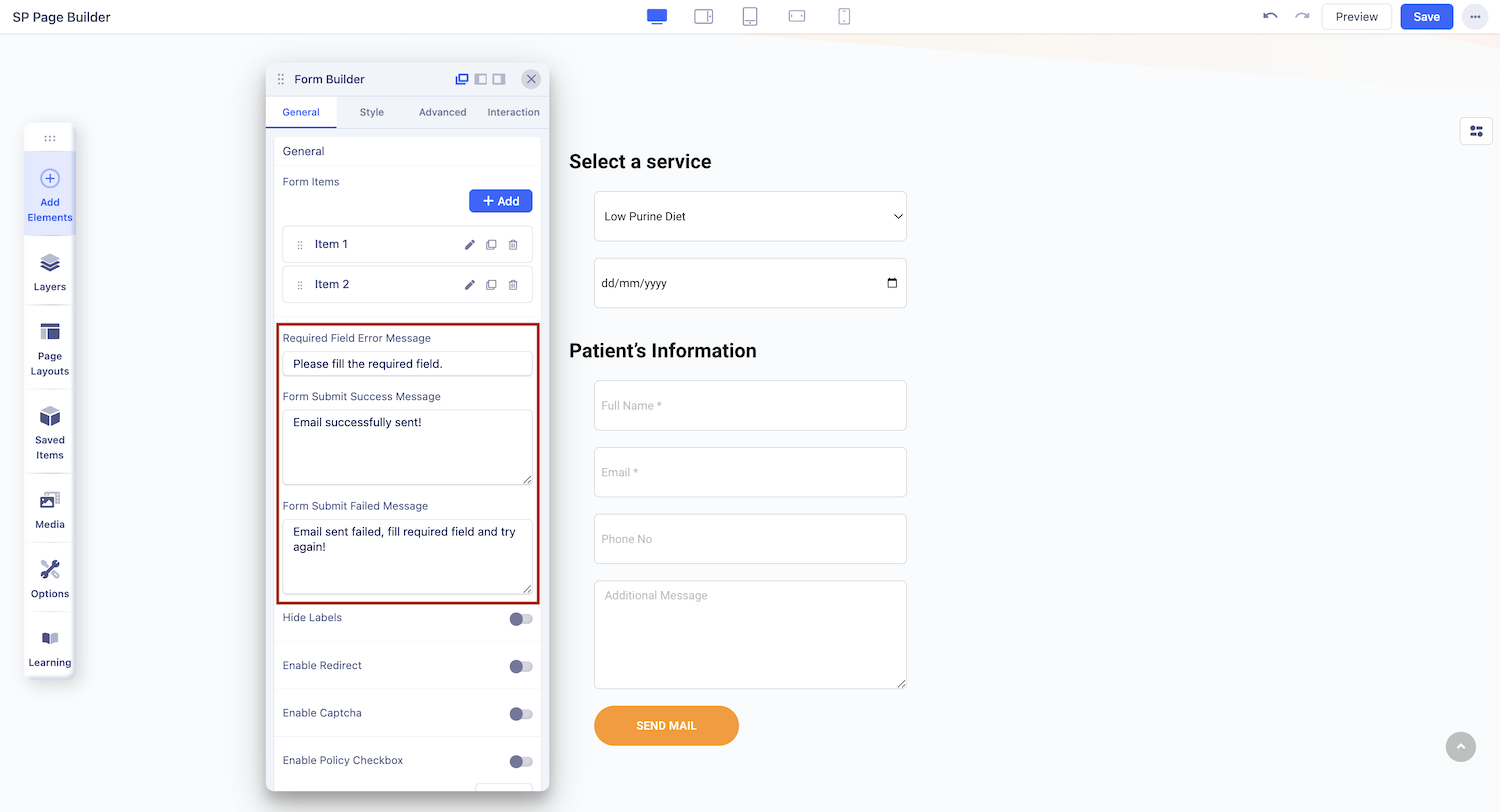The height and width of the screenshot is (812, 1500).
Task: Open the Advanced tab
Action: 442,112
